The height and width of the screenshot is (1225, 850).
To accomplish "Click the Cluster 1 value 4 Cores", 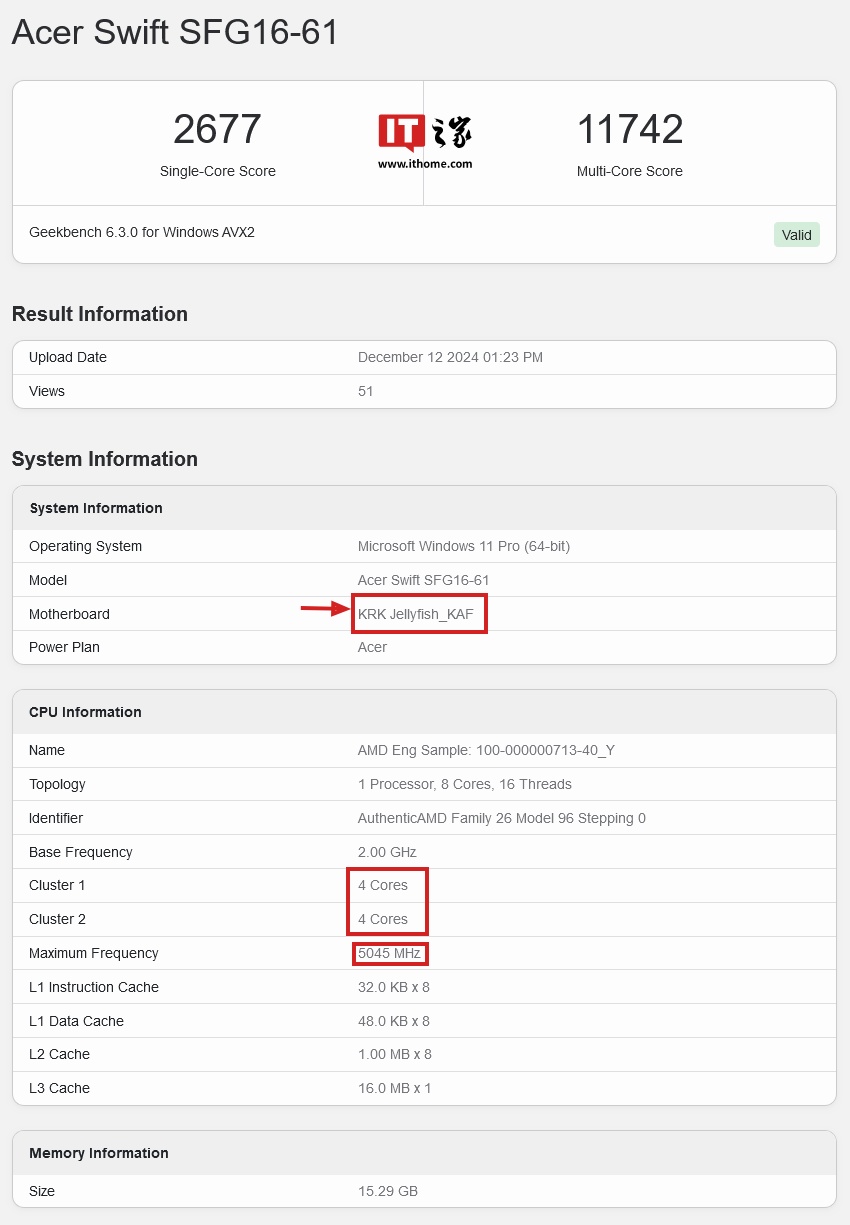I will pyautogui.click(x=383, y=885).
